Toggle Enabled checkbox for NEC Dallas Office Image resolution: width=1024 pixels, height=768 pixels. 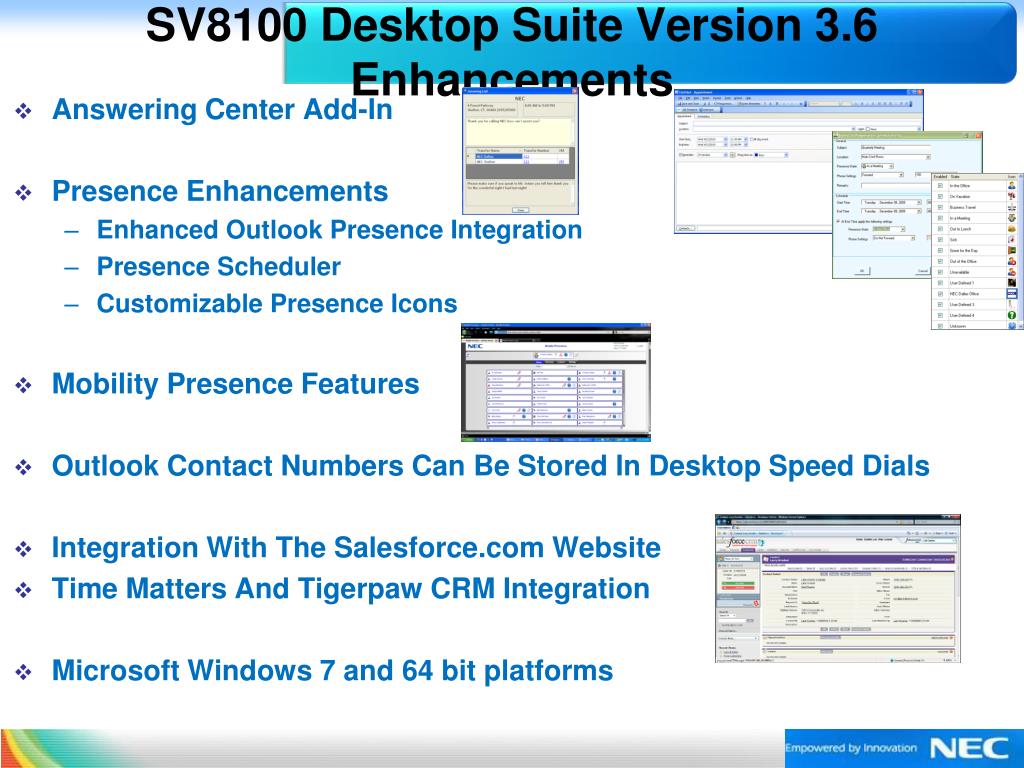coord(940,294)
